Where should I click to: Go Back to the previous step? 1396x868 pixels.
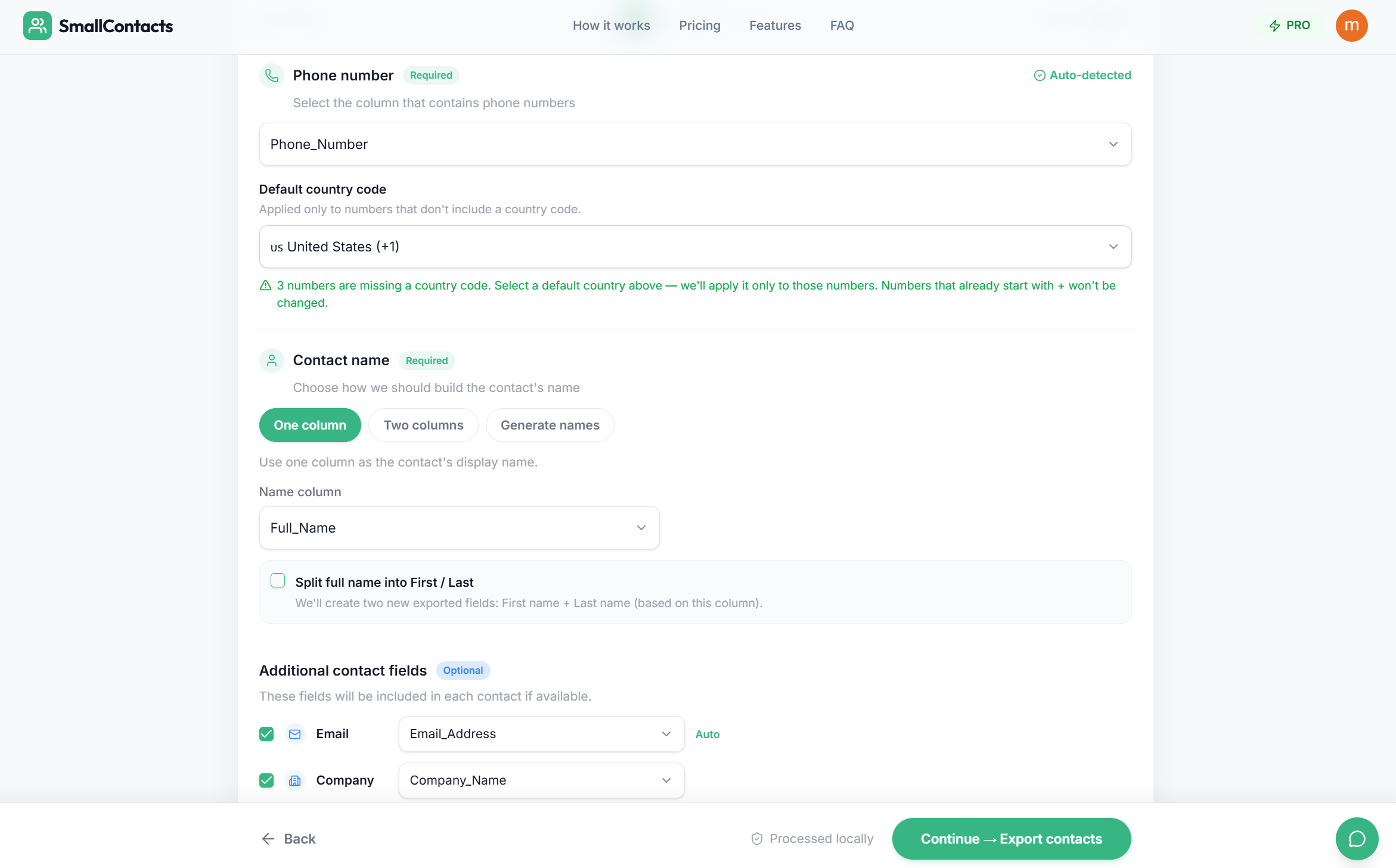point(289,838)
